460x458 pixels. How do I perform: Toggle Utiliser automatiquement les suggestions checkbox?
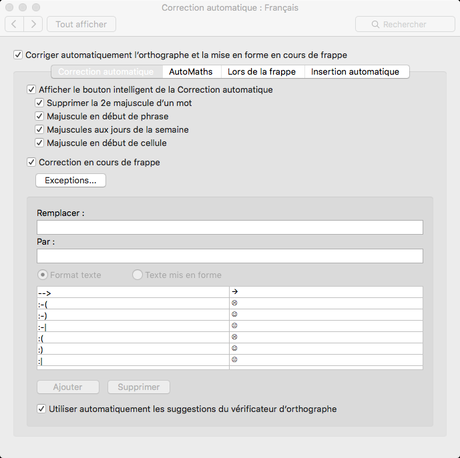(x=41, y=409)
